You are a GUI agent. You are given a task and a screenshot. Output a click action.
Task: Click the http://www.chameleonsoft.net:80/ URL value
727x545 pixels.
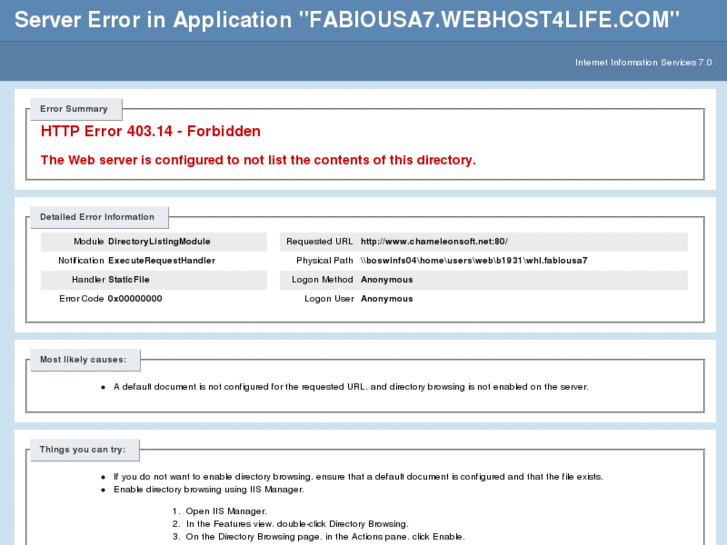pos(434,242)
